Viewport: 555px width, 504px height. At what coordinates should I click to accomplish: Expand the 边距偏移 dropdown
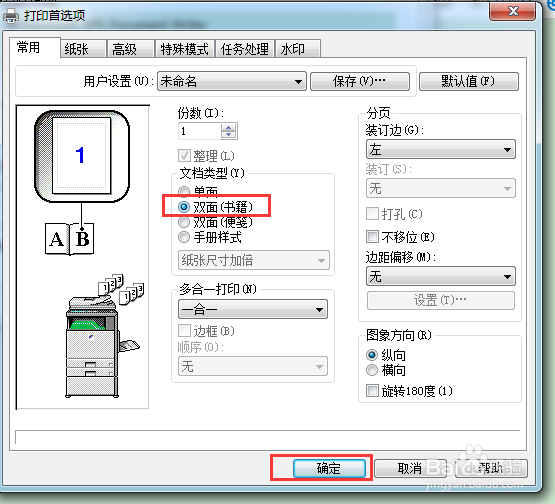tap(441, 276)
